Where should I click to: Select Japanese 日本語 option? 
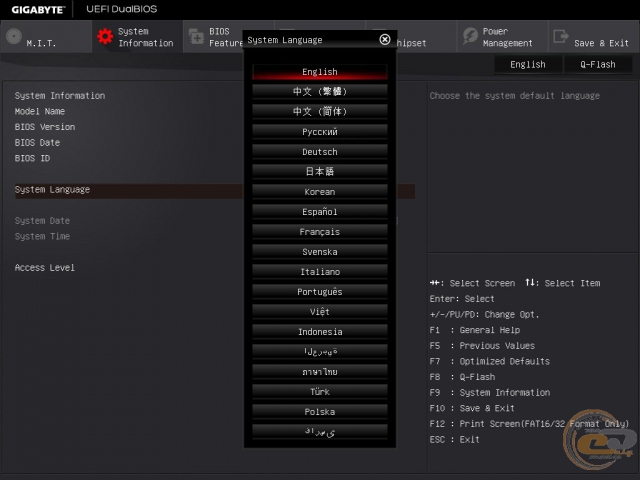coord(320,172)
